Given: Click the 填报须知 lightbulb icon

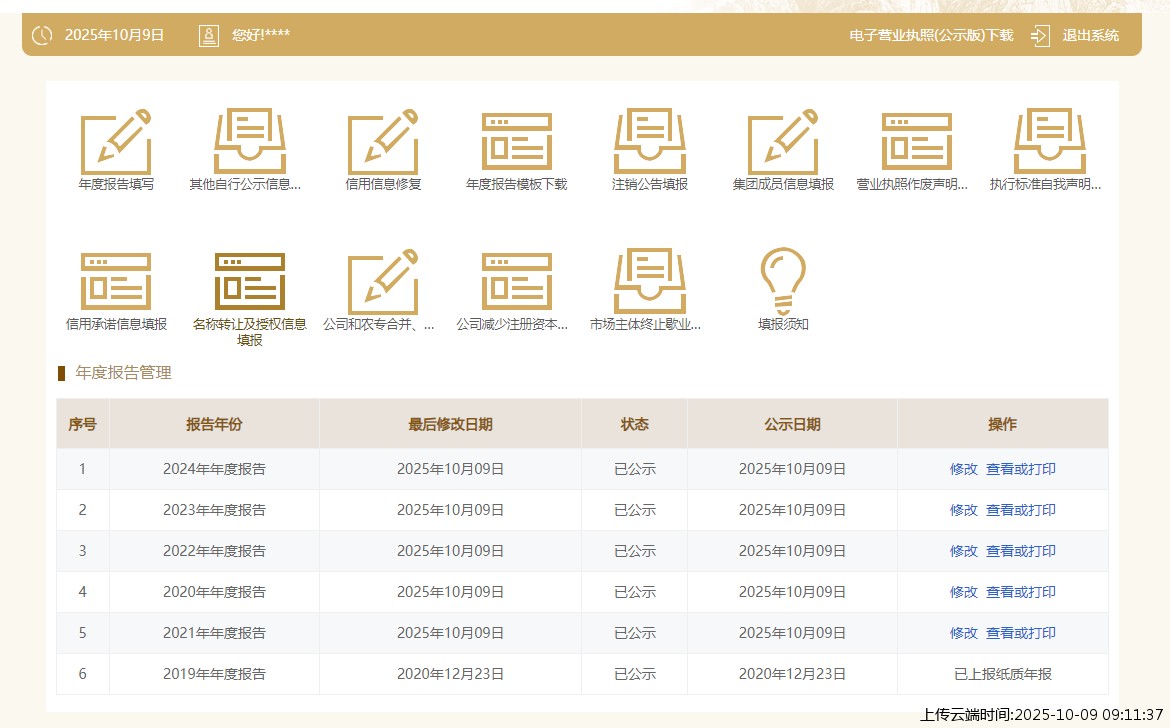Looking at the screenshot, I should [x=783, y=282].
